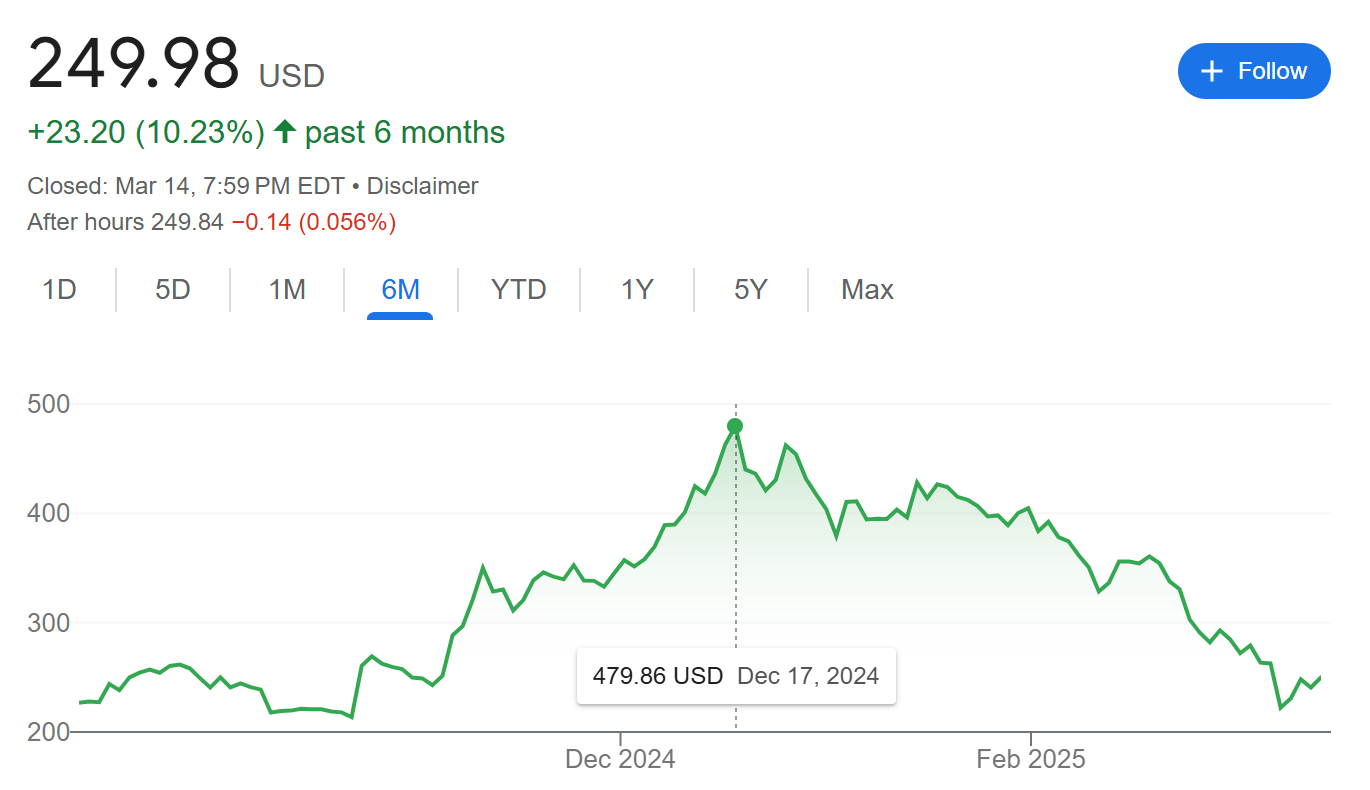The height and width of the screenshot is (790, 1370).
Task: Click the After hours 249.84 text
Action: (x=125, y=222)
